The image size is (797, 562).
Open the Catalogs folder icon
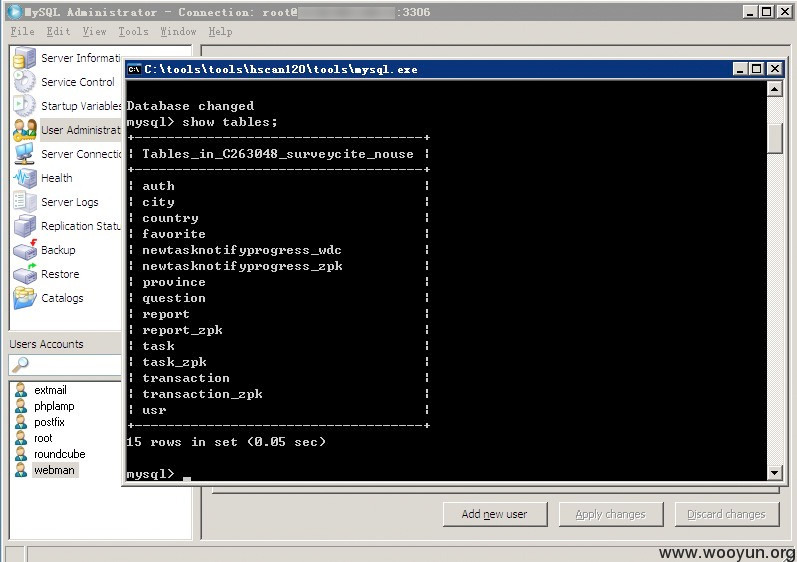24,298
